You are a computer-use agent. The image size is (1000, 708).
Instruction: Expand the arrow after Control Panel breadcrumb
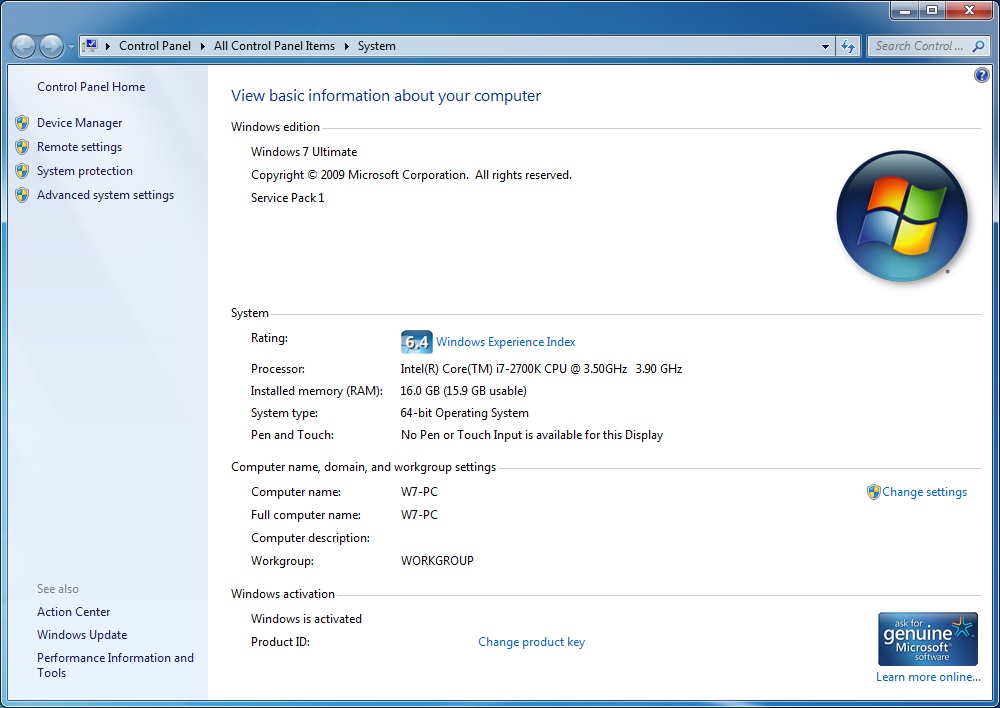click(x=203, y=46)
